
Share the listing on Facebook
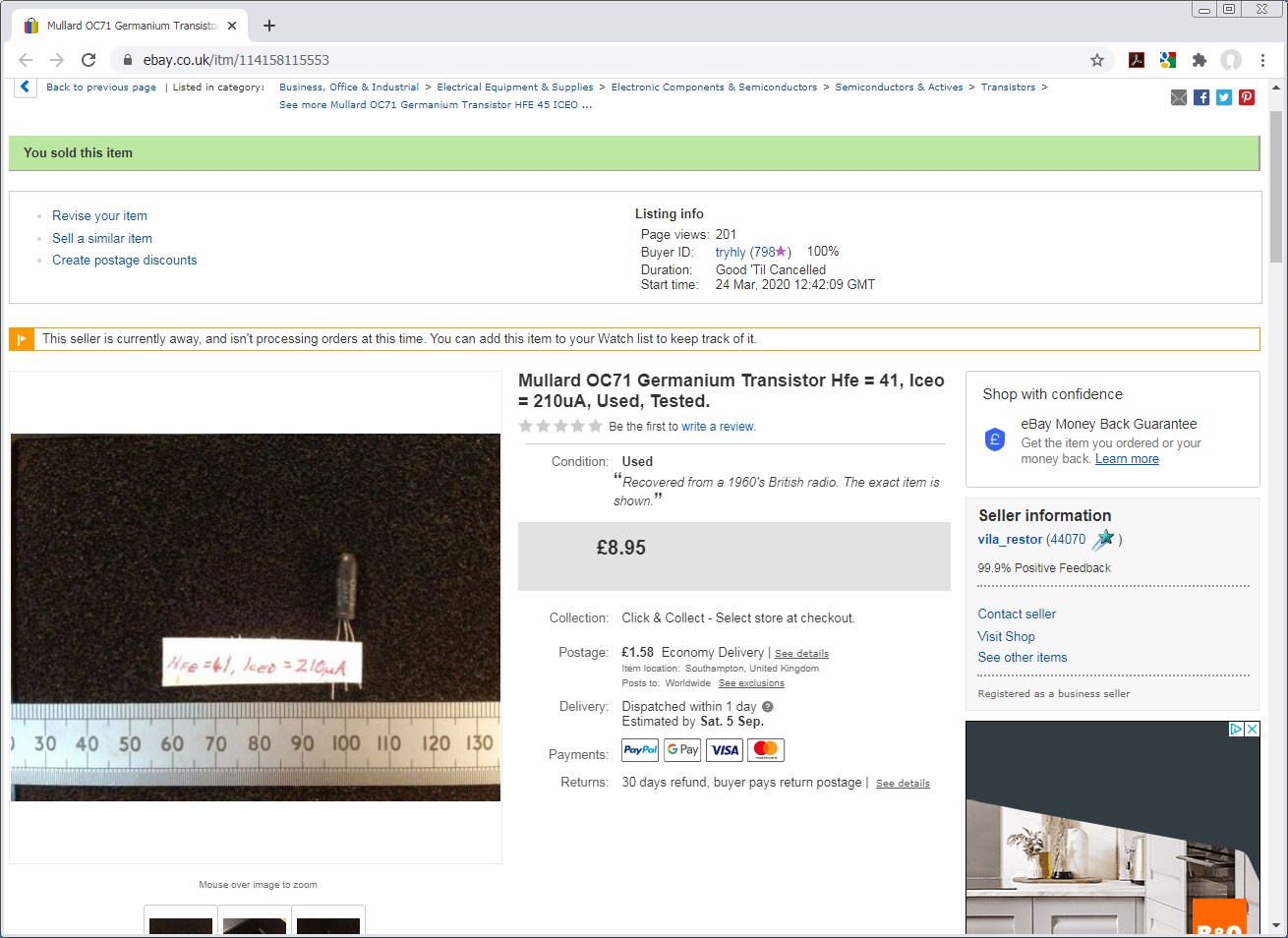click(x=1201, y=97)
